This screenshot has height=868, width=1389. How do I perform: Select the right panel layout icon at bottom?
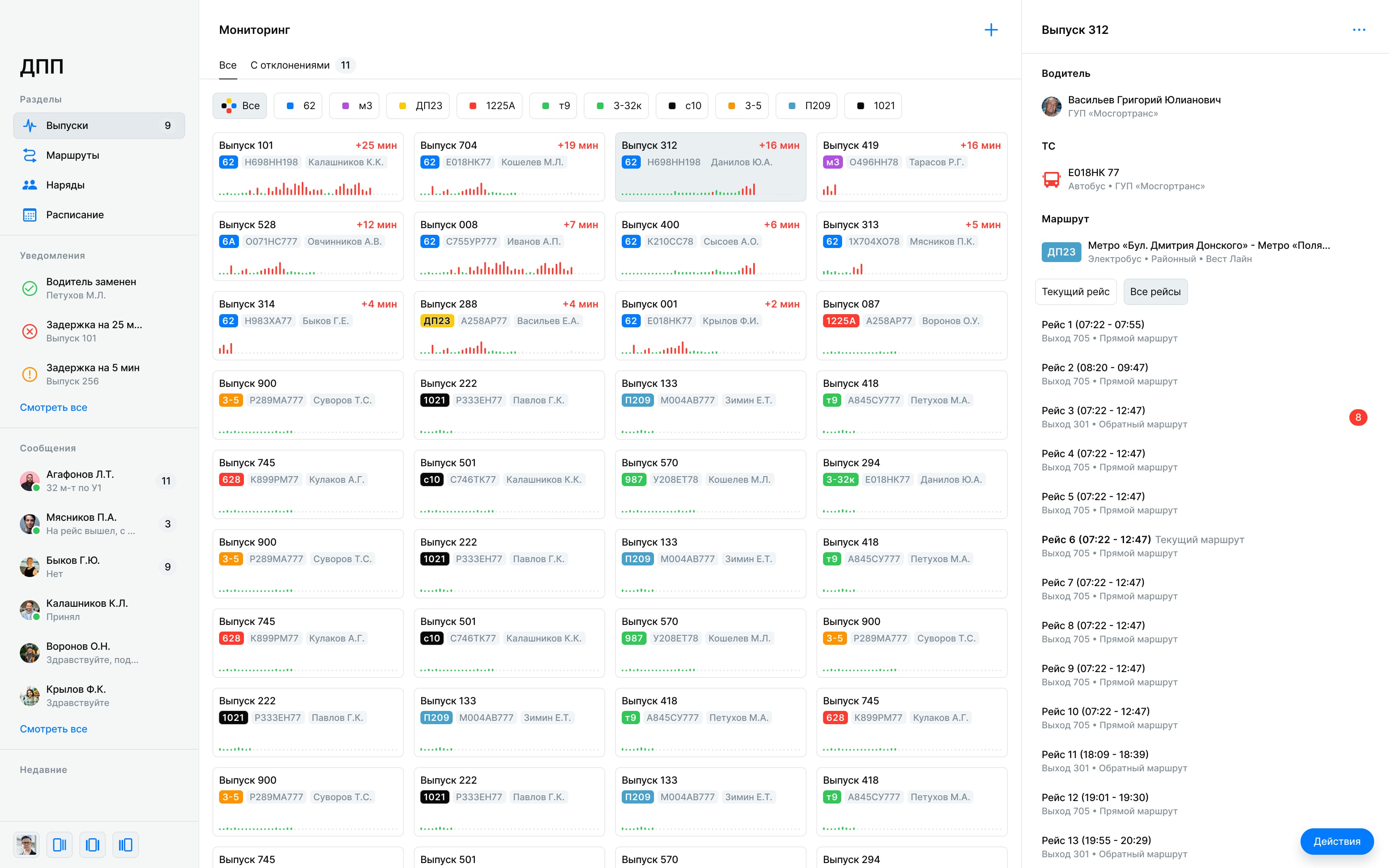click(x=125, y=844)
